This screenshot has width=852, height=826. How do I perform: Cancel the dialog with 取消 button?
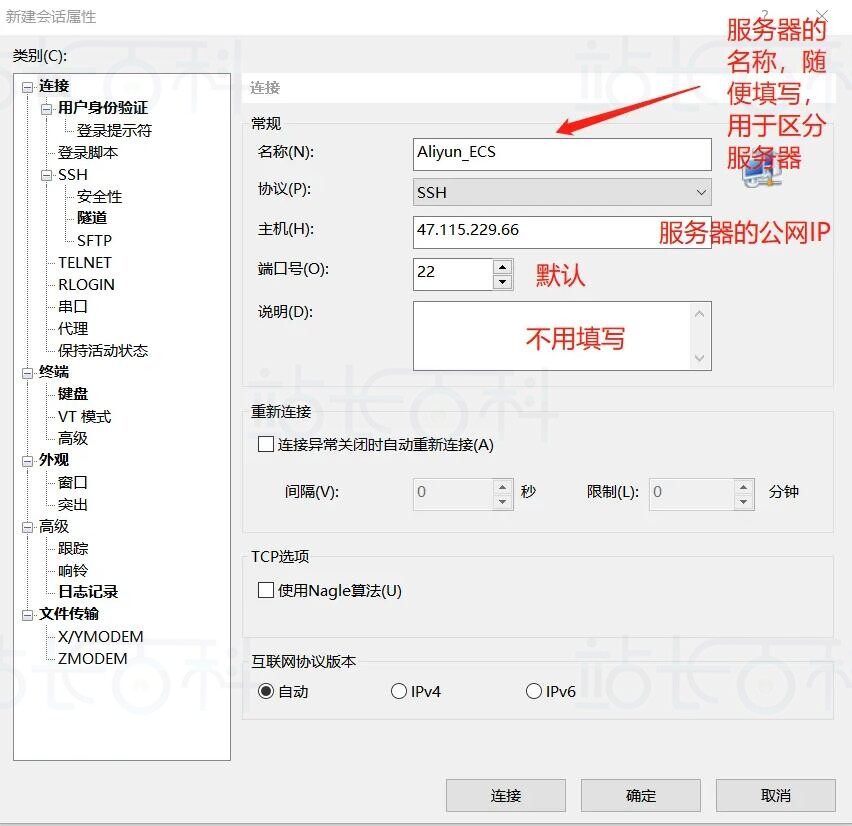[775, 796]
